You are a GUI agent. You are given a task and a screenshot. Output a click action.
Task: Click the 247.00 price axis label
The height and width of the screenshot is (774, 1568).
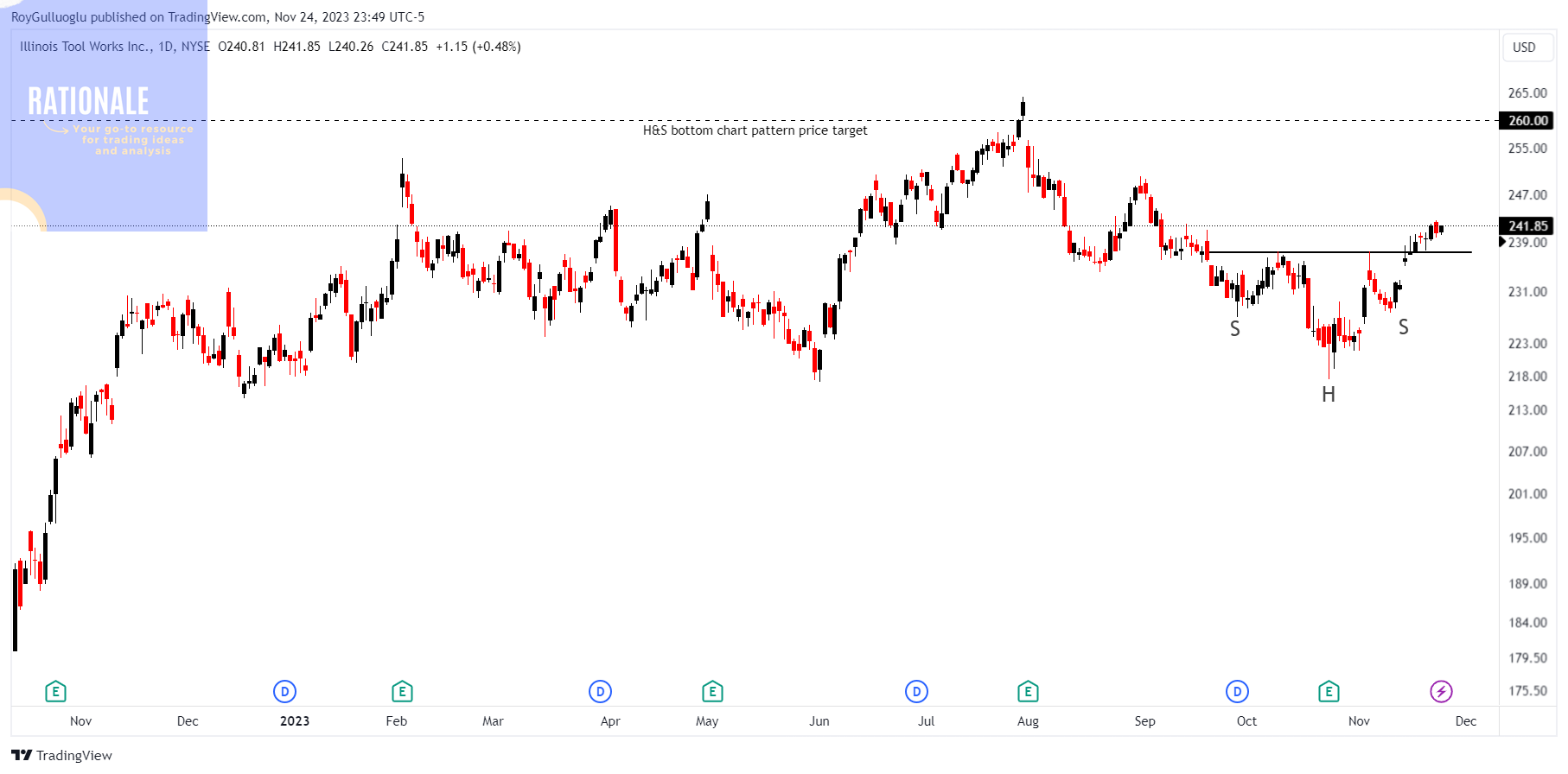pyautogui.click(x=1527, y=195)
